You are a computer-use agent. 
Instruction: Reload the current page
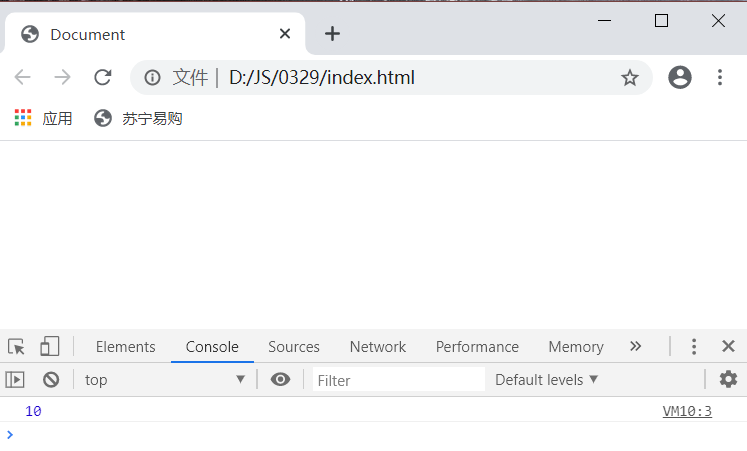(102, 77)
